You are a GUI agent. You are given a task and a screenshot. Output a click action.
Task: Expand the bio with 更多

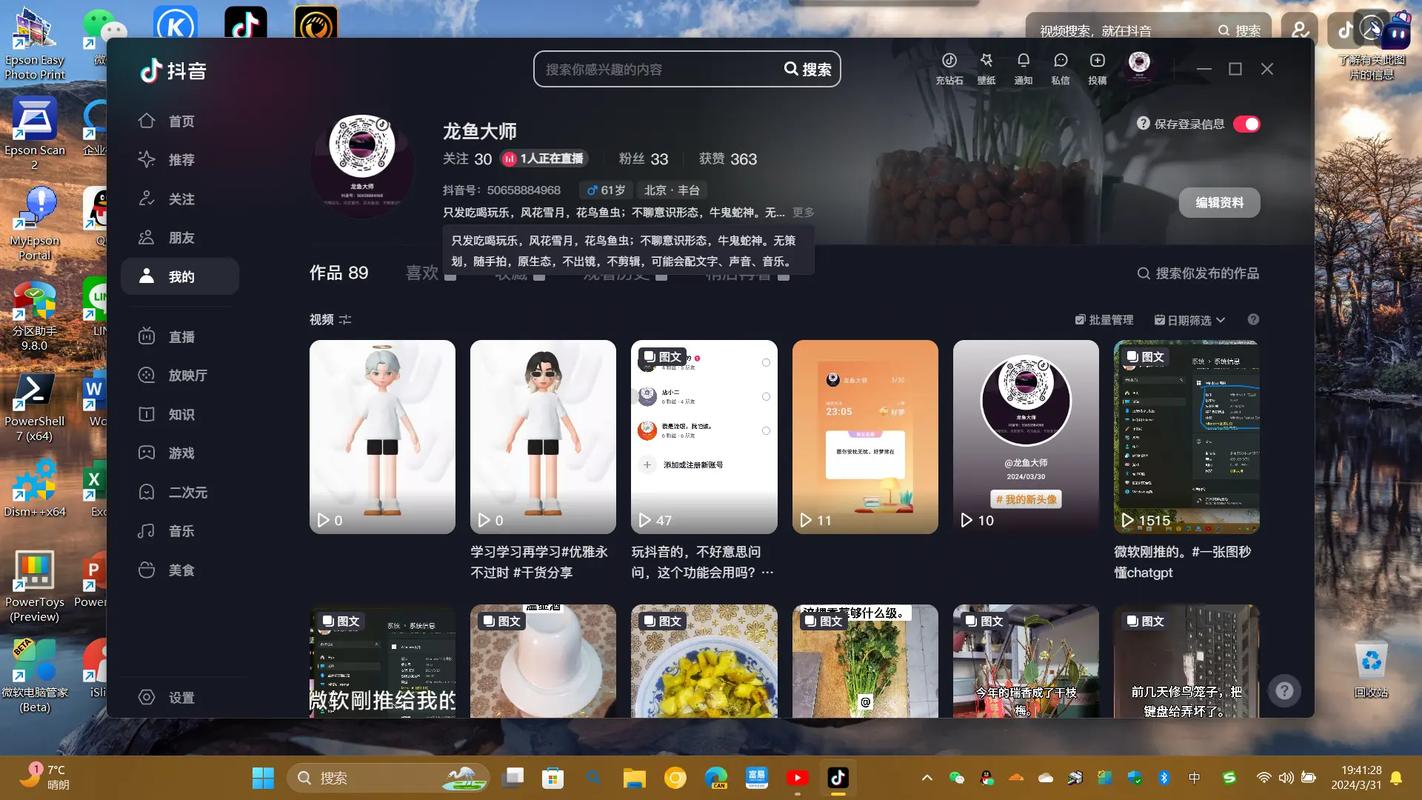804,212
